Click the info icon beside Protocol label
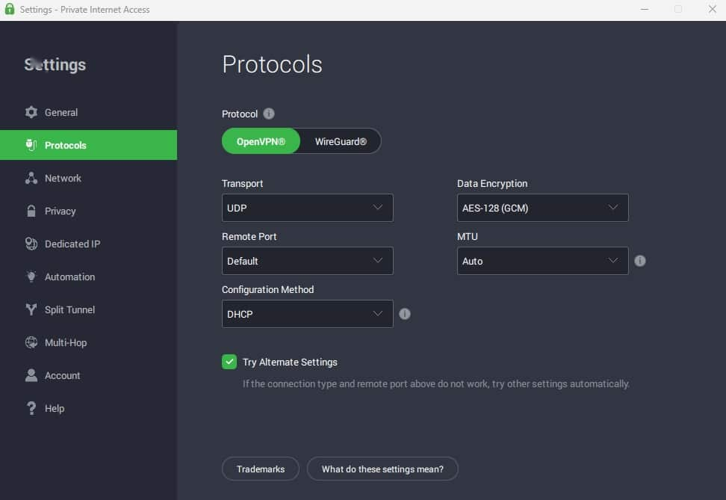The height and width of the screenshot is (500, 726). [x=269, y=114]
